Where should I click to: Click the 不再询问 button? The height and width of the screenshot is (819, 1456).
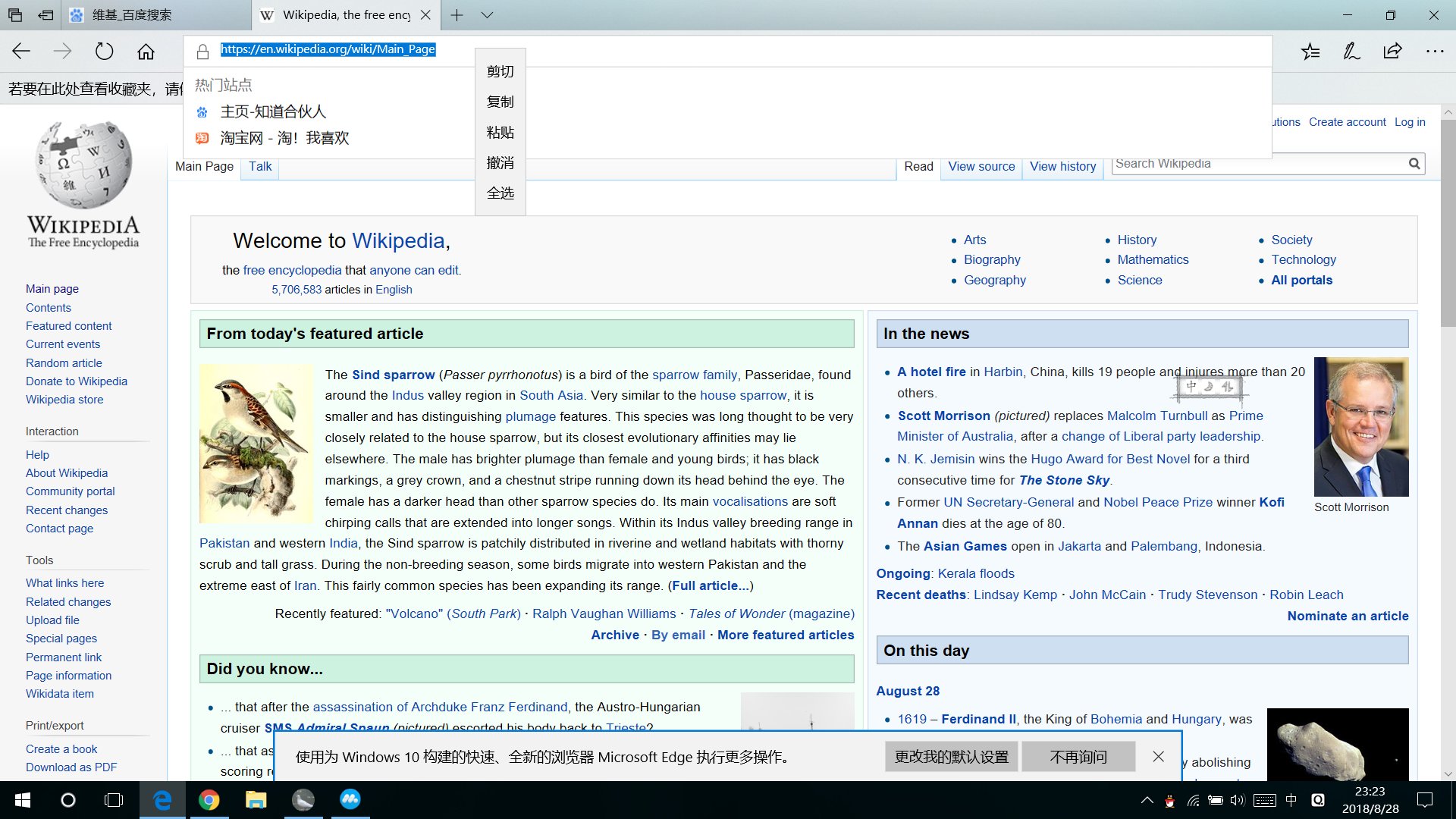point(1078,757)
